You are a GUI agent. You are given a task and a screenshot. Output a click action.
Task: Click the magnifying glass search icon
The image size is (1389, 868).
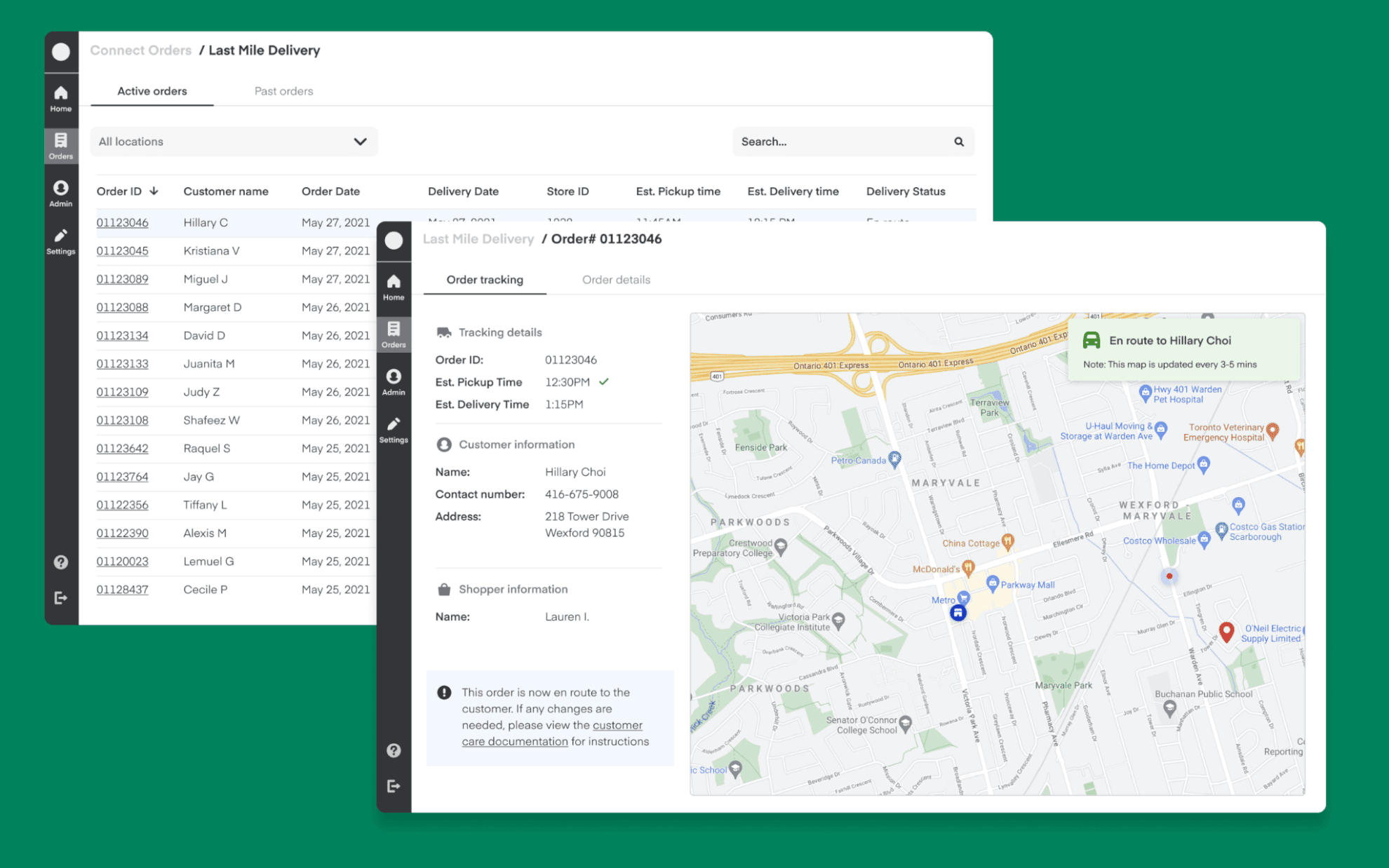[958, 142]
